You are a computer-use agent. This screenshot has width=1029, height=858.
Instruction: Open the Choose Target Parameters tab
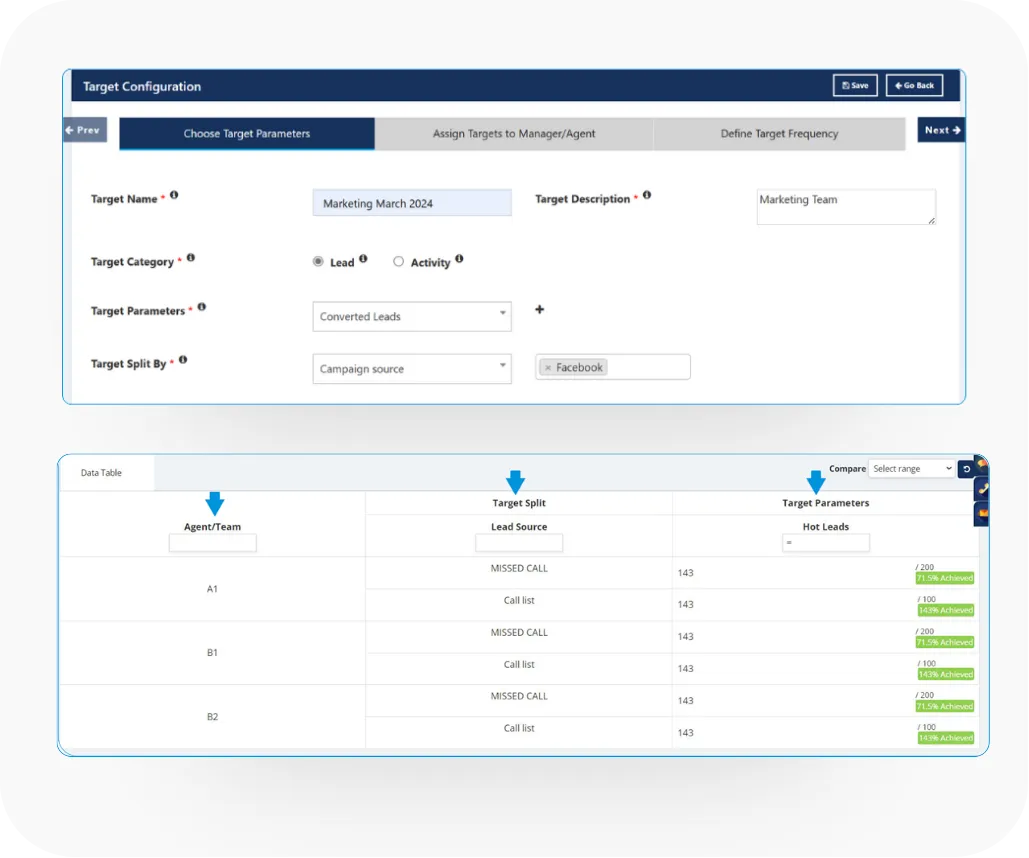click(x=247, y=134)
